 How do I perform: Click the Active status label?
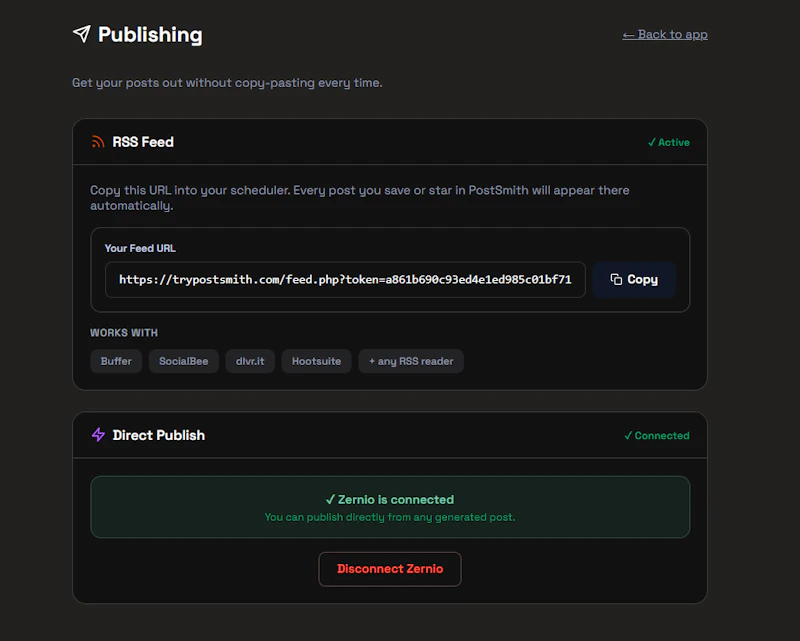(669, 142)
